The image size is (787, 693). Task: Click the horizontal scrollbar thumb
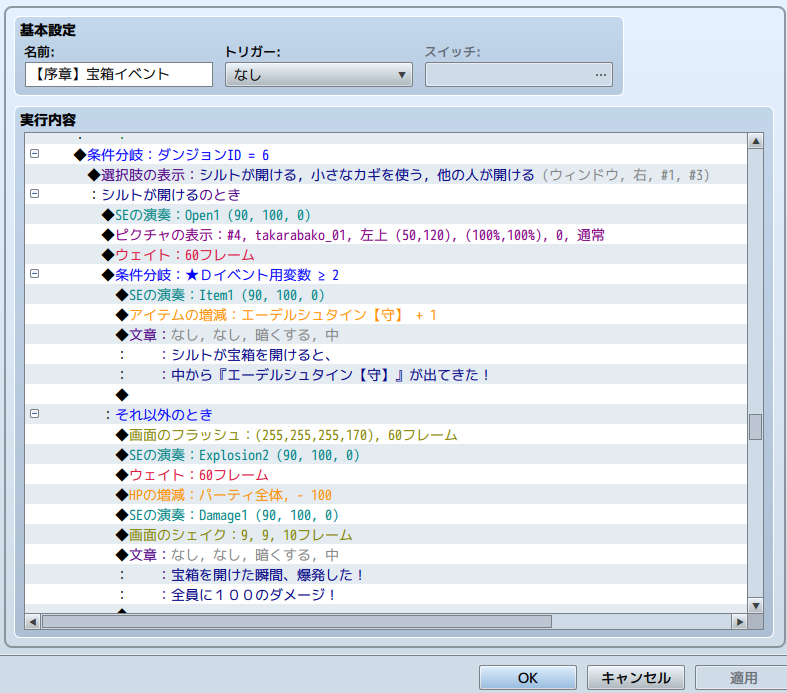pyautogui.click(x=297, y=622)
